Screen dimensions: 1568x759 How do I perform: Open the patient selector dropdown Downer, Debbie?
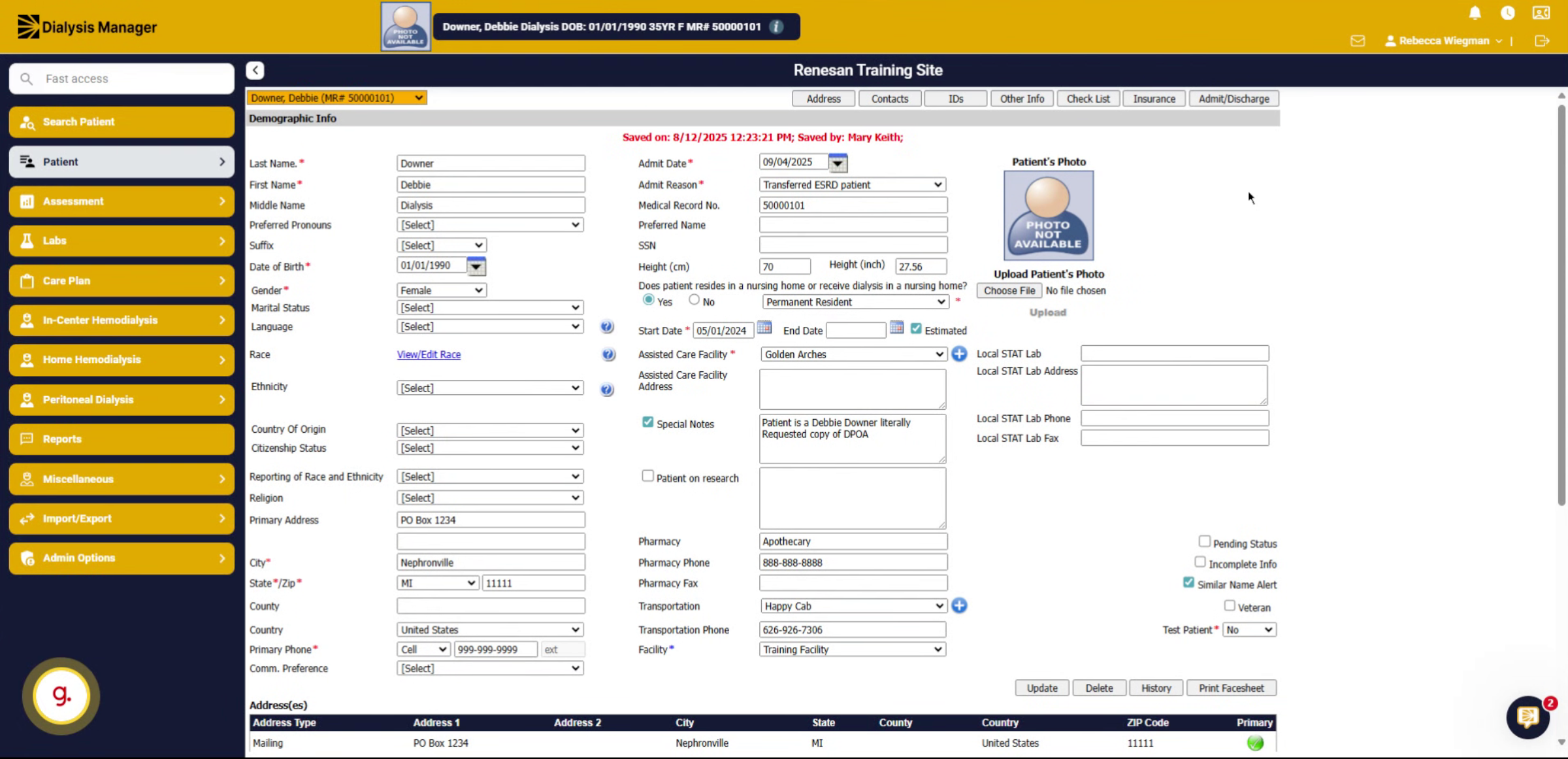point(336,98)
